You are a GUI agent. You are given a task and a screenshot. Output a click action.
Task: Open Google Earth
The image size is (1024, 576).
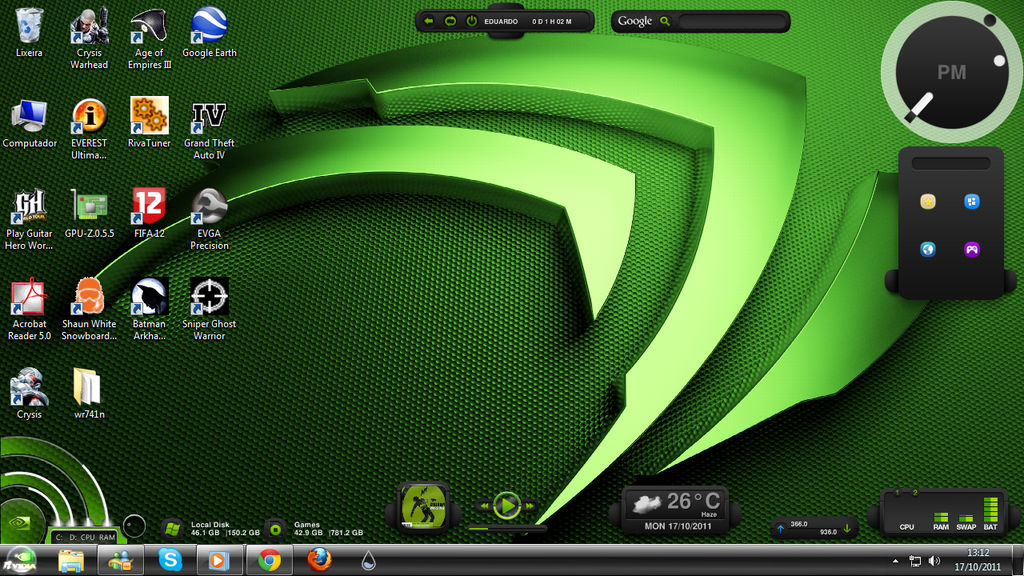(x=209, y=25)
